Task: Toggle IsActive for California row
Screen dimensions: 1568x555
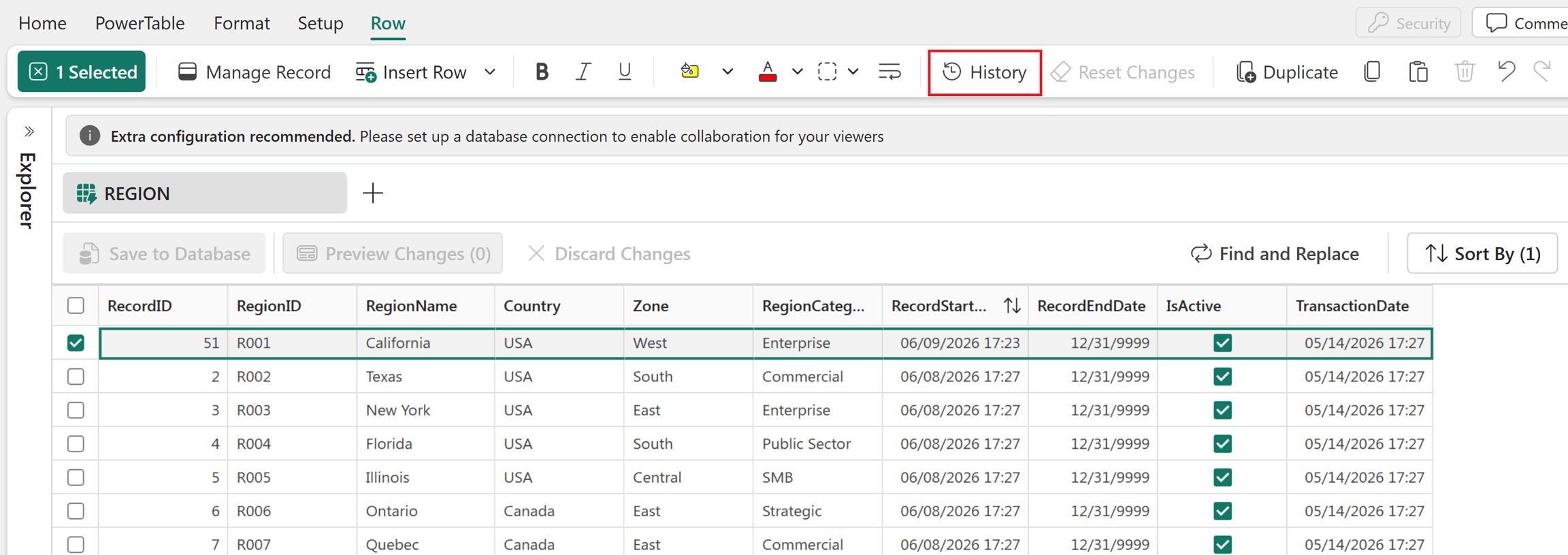Action: pyautogui.click(x=1222, y=343)
